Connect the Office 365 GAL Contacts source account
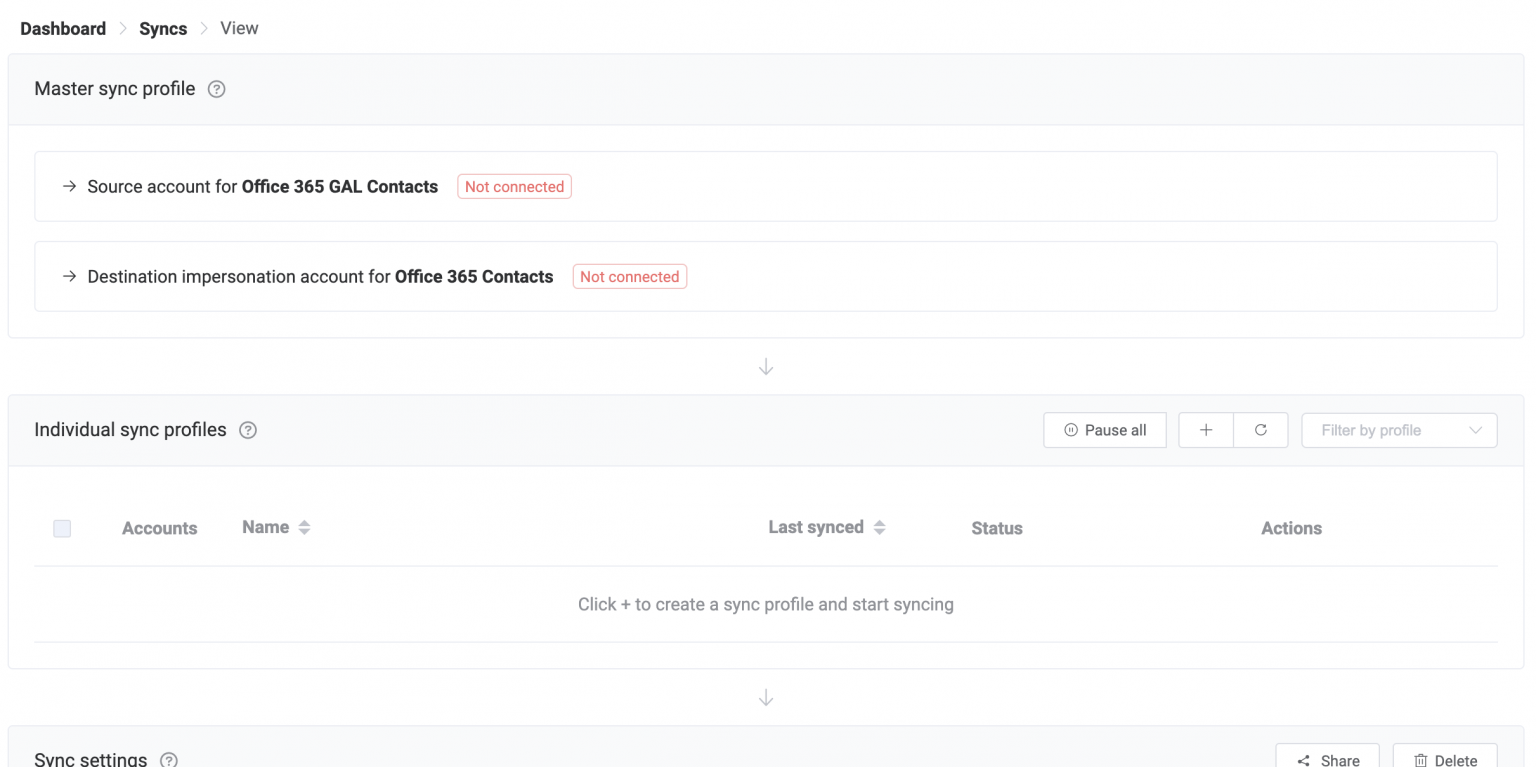This screenshot has height=767, width=1536. (514, 186)
